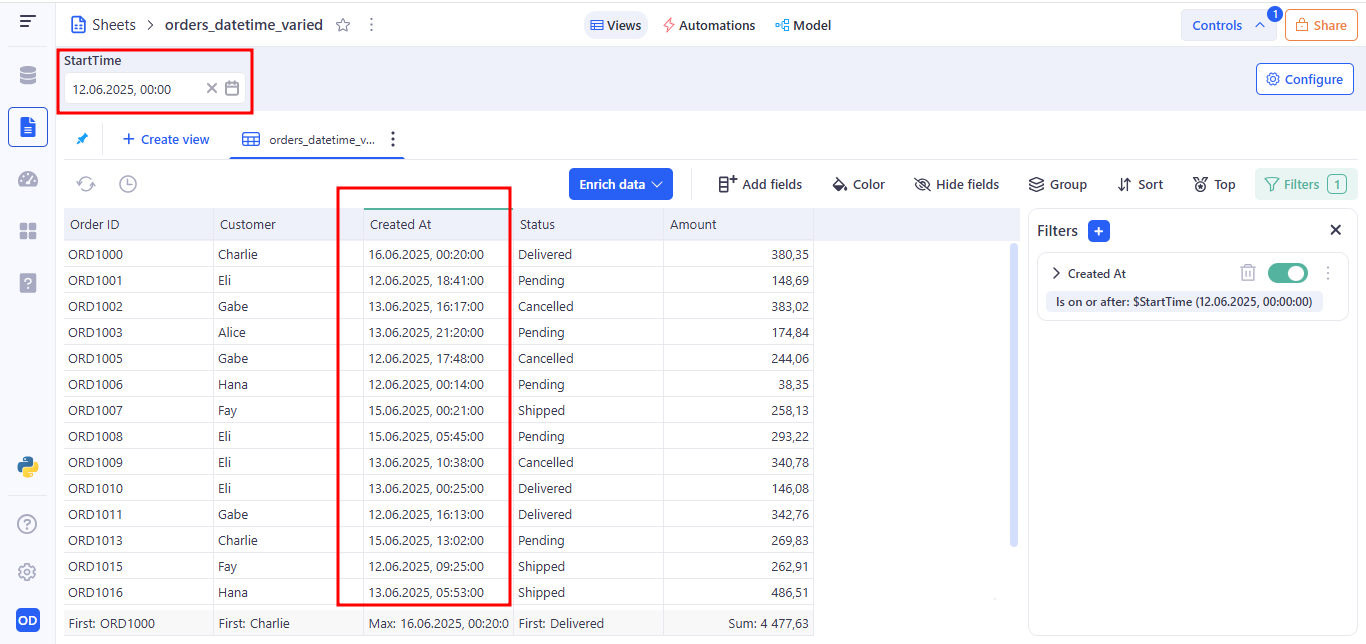Switch to the Model tab
The image size is (1366, 644).
pos(803,25)
